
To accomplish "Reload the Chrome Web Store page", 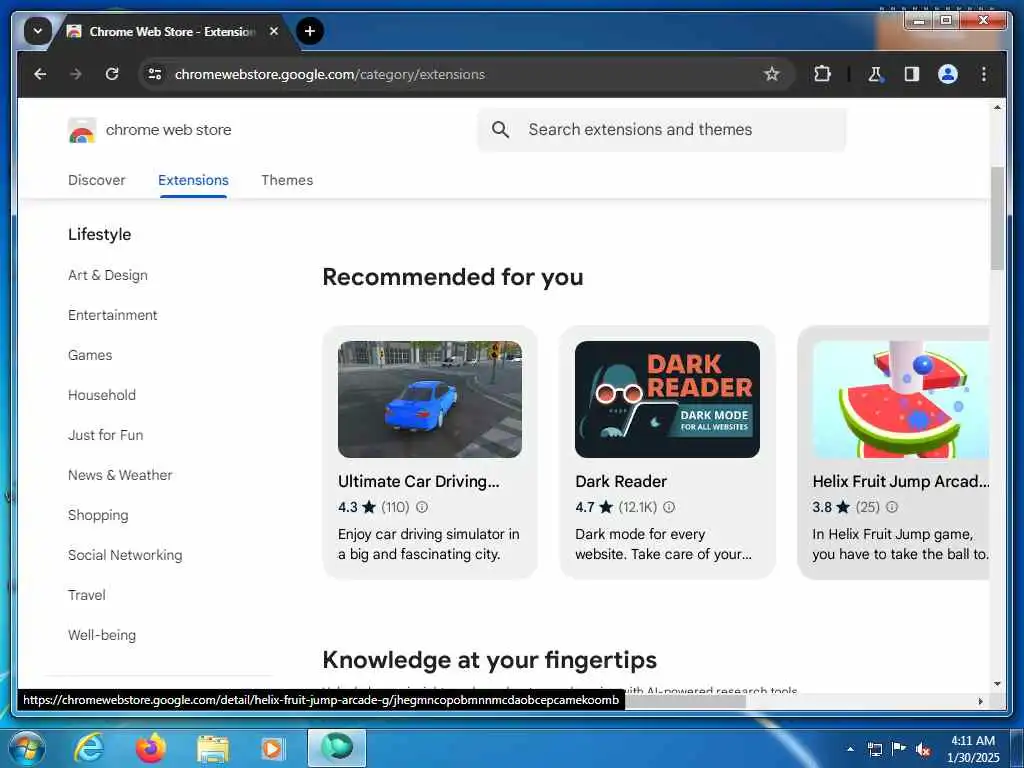I will 112,74.
